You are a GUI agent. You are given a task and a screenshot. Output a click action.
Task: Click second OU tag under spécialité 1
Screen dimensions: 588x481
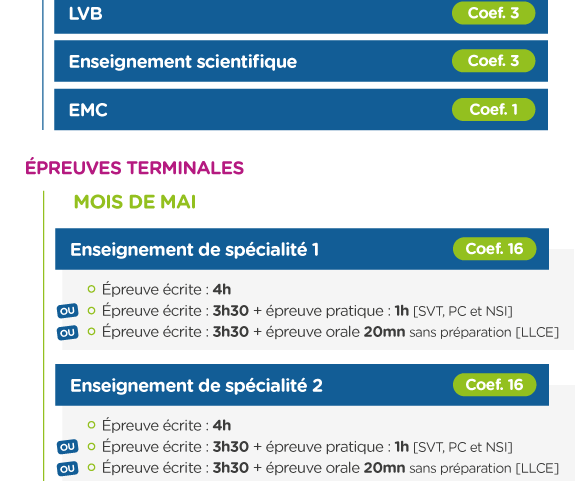pos(68,333)
